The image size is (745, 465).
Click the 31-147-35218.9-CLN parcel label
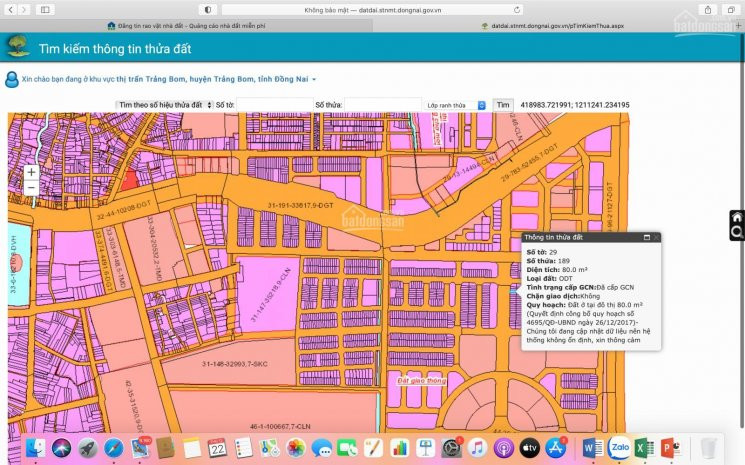270,294
